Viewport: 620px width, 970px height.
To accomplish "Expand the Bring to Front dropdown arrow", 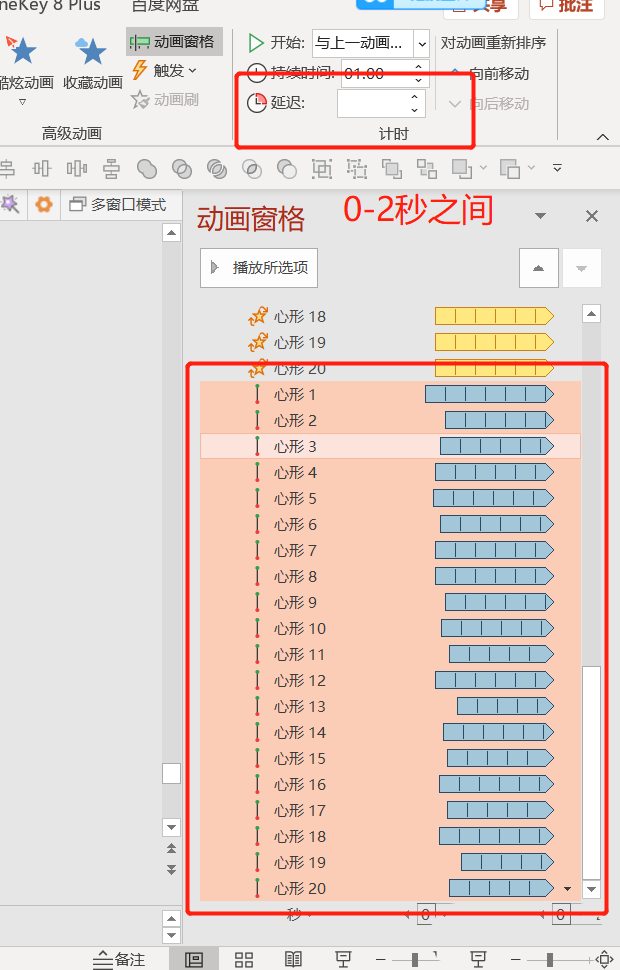I will [483, 168].
